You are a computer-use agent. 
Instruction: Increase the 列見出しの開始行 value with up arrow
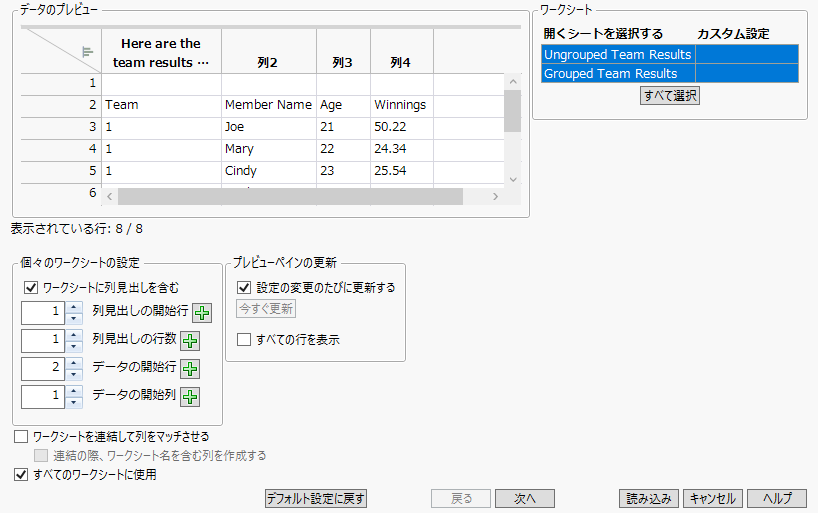(74, 307)
